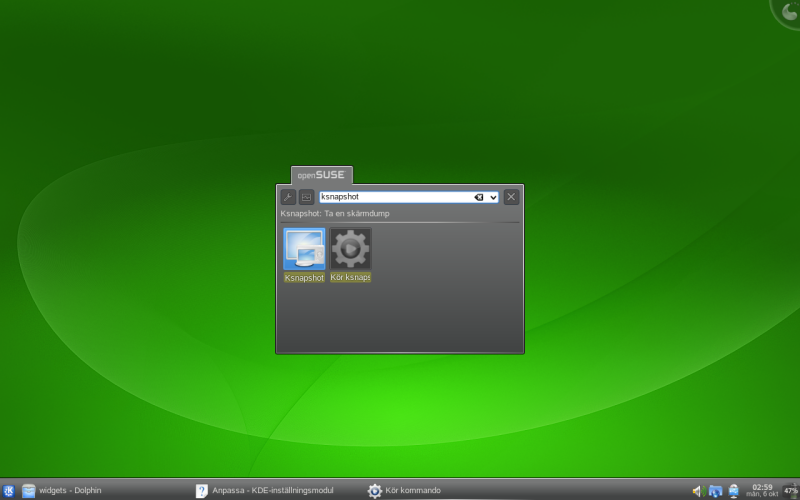Open the desktop toolbox in top-right corner

pyautogui.click(x=786, y=12)
